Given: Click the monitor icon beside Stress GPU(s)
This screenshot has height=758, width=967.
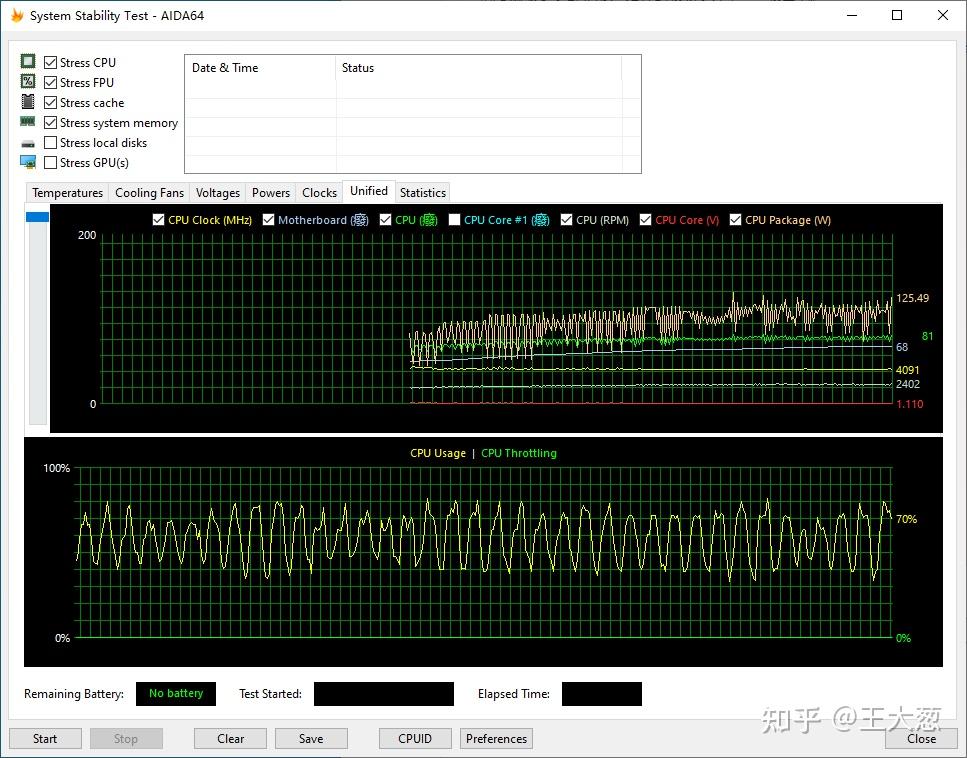Looking at the screenshot, I should (x=28, y=163).
